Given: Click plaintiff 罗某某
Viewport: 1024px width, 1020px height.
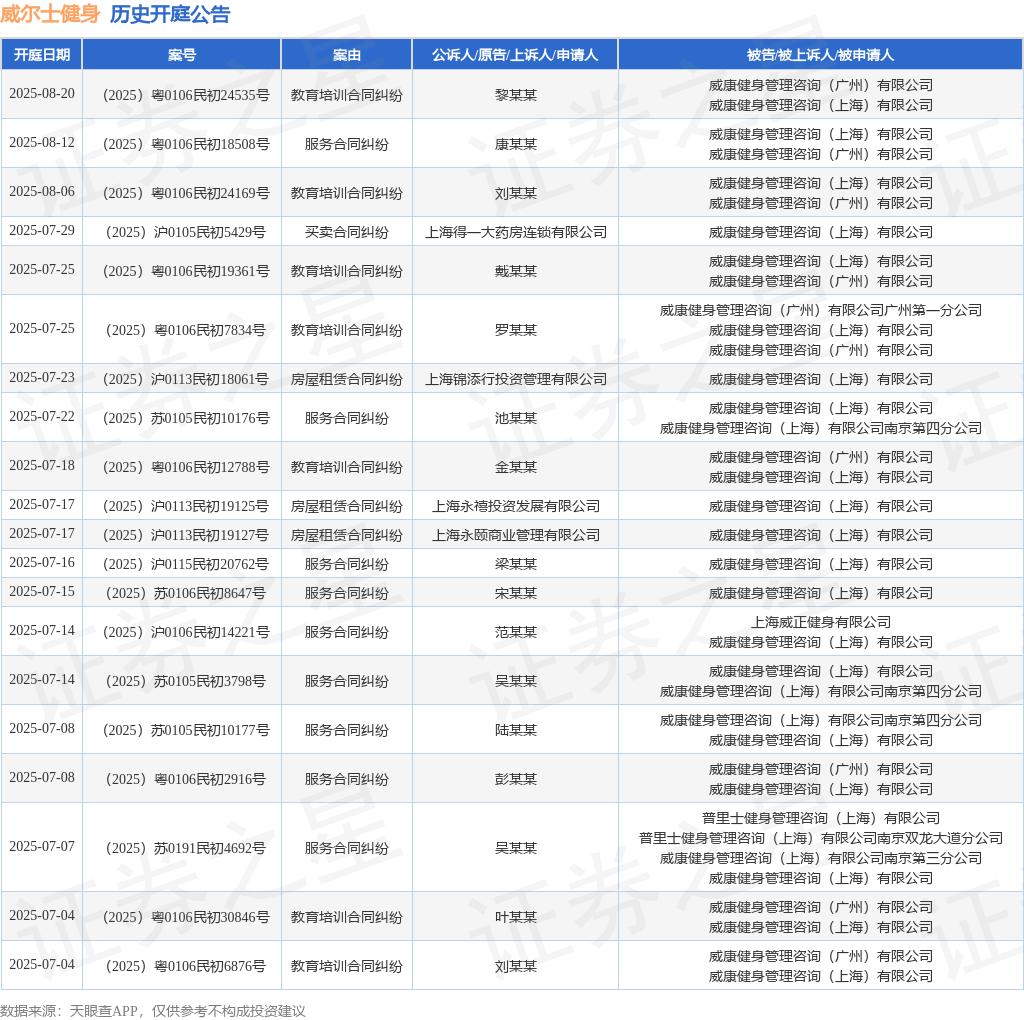Looking at the screenshot, I should coord(516,330).
